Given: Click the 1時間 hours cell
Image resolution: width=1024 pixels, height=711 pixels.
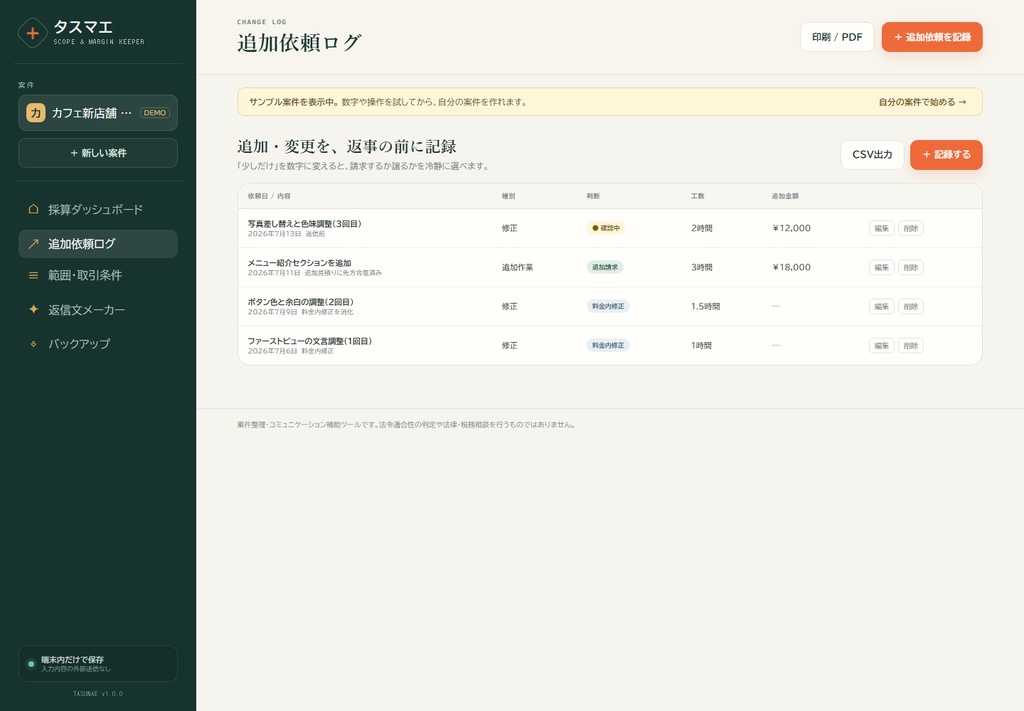Looking at the screenshot, I should pos(701,345).
